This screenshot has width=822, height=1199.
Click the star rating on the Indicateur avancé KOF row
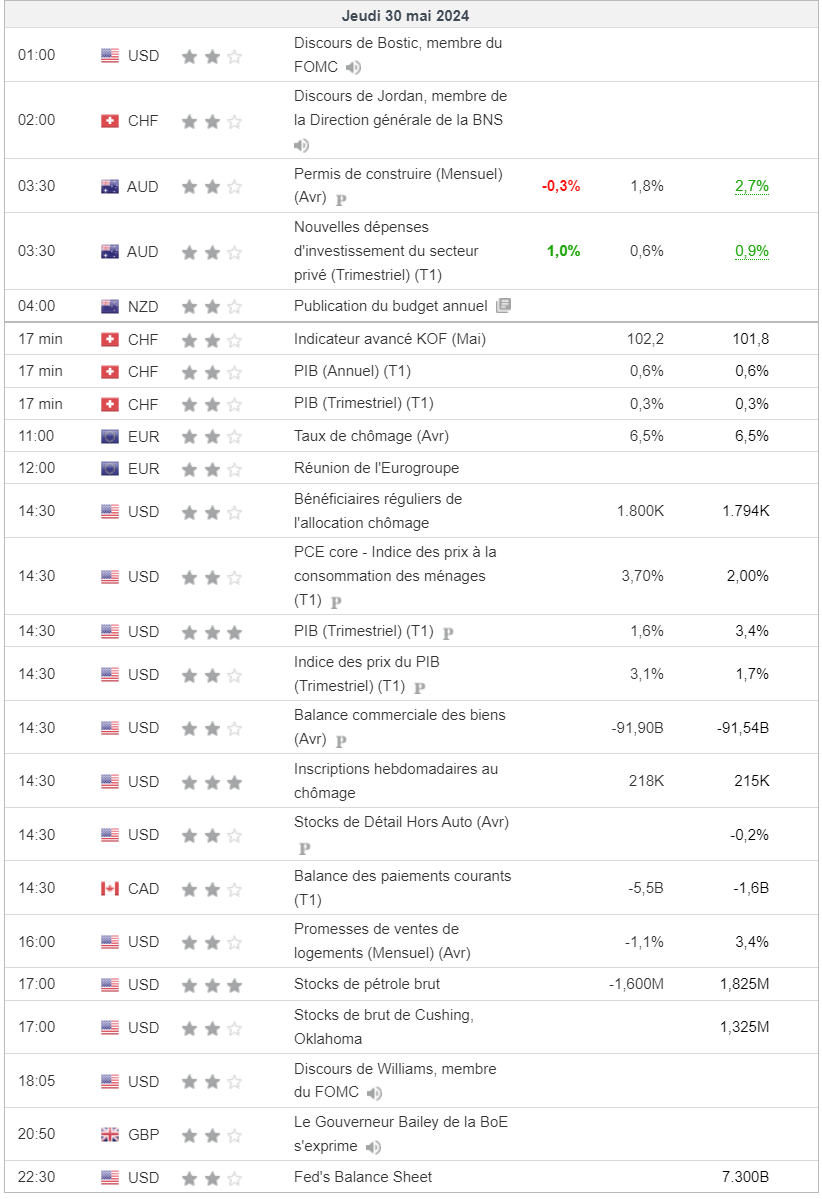[211, 339]
